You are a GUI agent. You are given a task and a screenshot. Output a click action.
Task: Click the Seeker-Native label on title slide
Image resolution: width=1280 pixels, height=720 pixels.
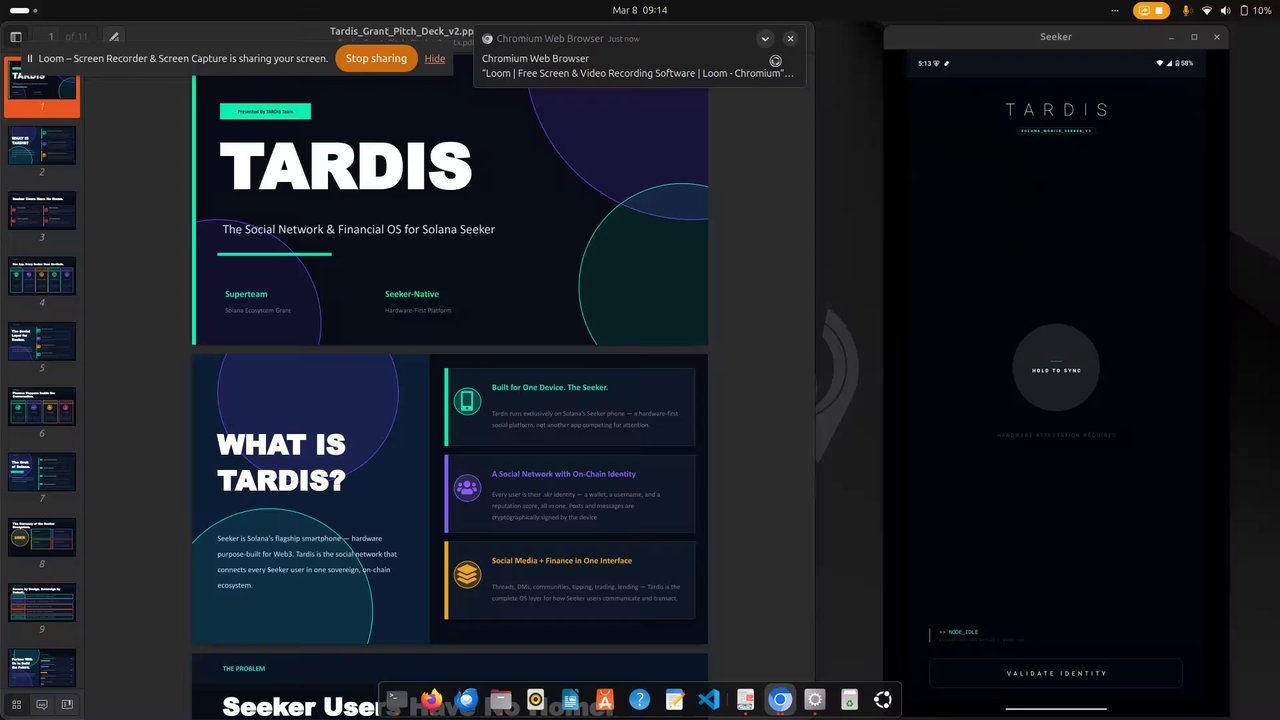tap(412, 294)
